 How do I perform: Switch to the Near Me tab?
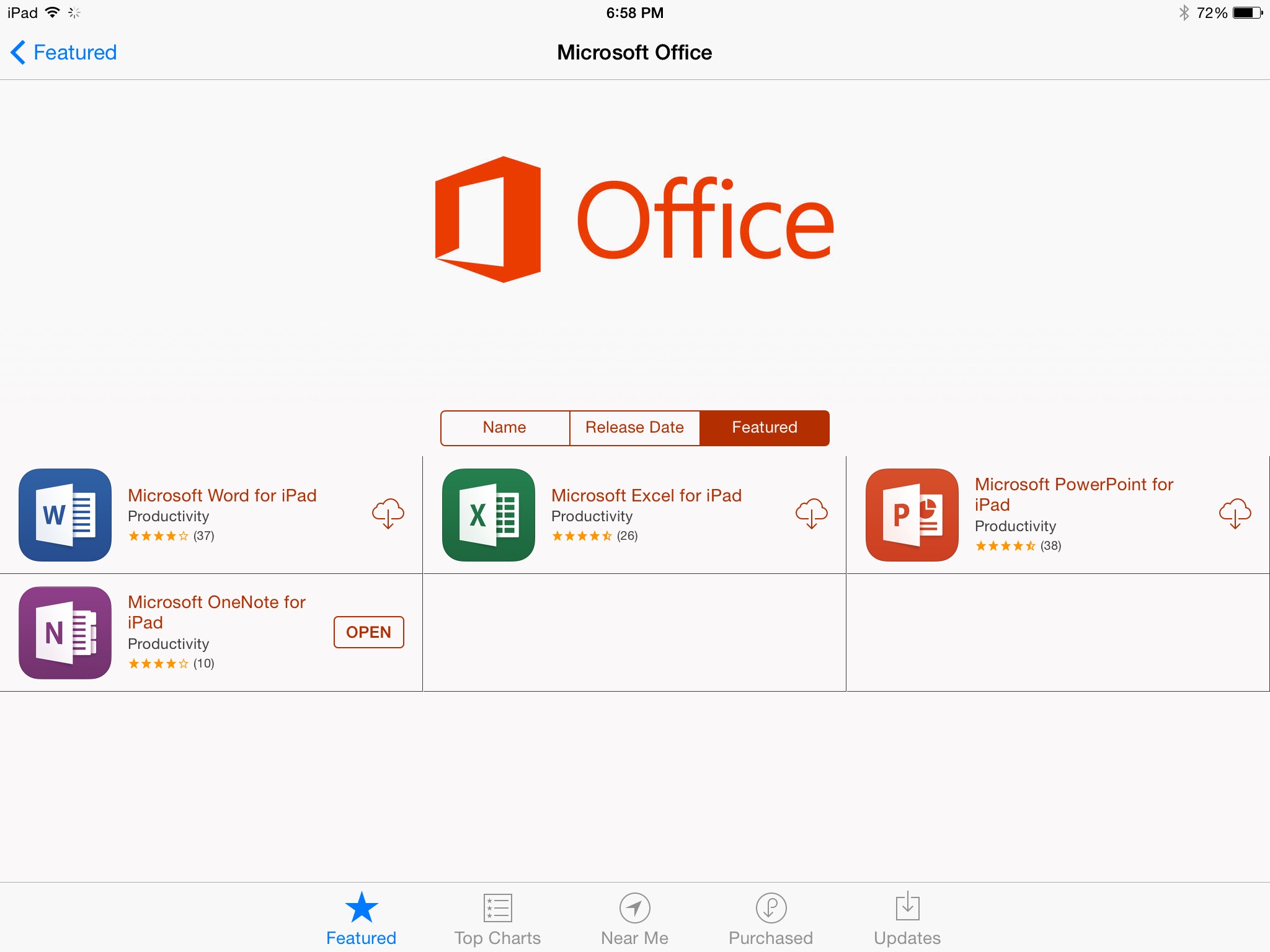pyautogui.click(x=634, y=920)
